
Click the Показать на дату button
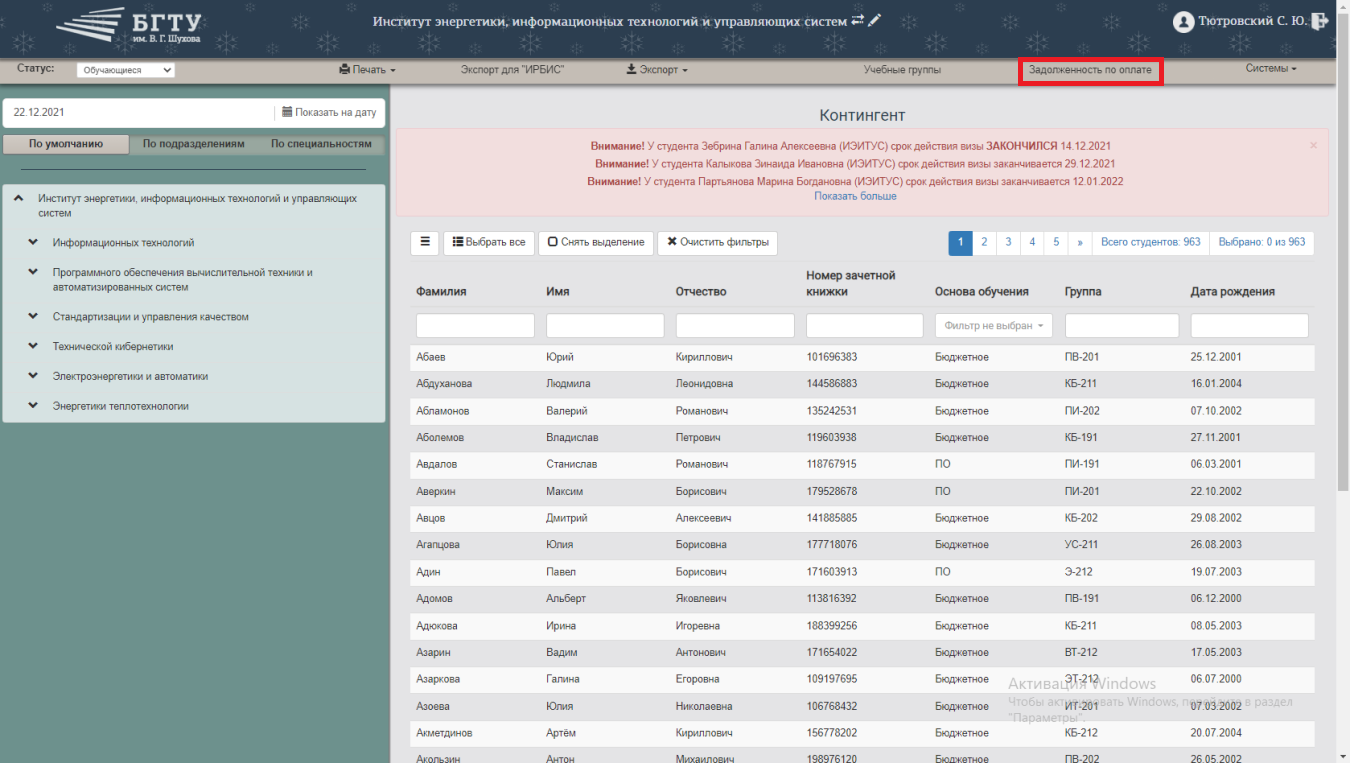(329, 113)
